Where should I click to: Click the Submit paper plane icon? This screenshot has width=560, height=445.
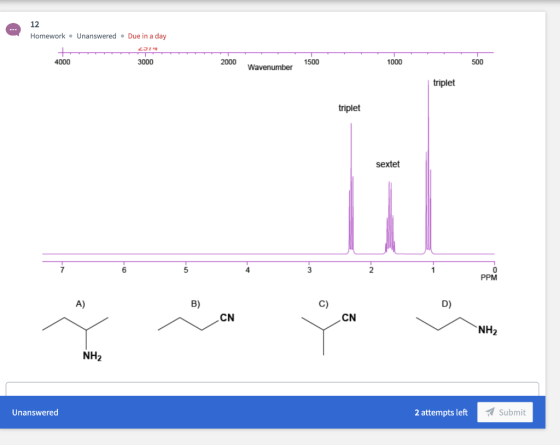[x=490, y=412]
